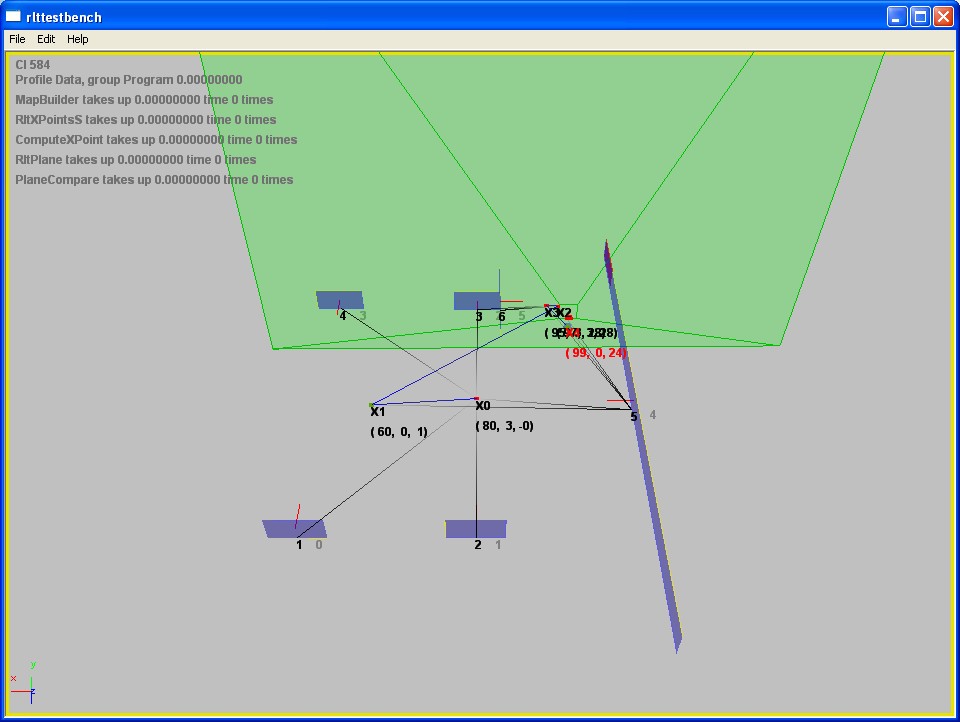Click the blue plane labeled 4
The width and height of the screenshot is (960, 722).
340,300
